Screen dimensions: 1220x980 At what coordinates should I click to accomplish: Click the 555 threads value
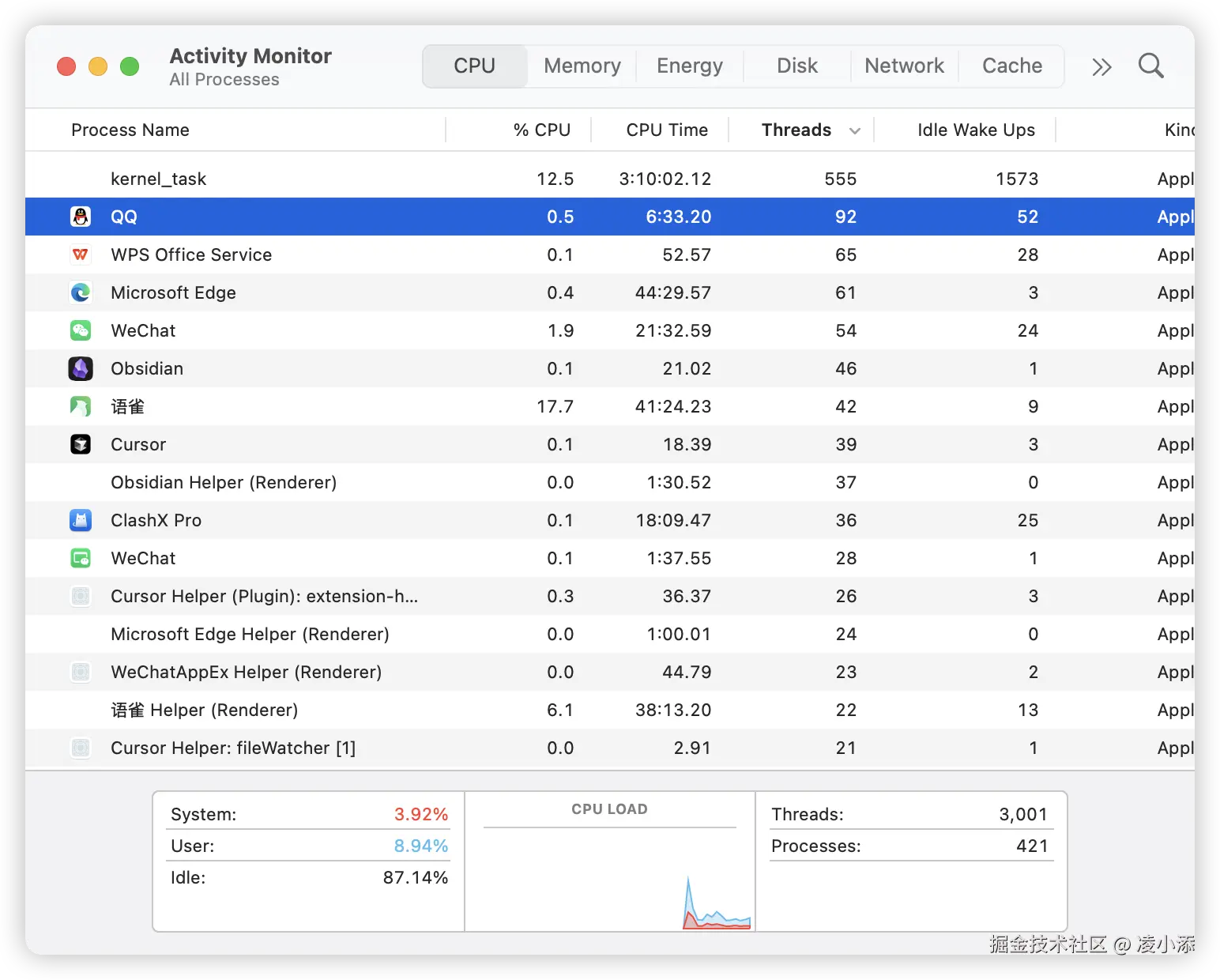click(841, 179)
